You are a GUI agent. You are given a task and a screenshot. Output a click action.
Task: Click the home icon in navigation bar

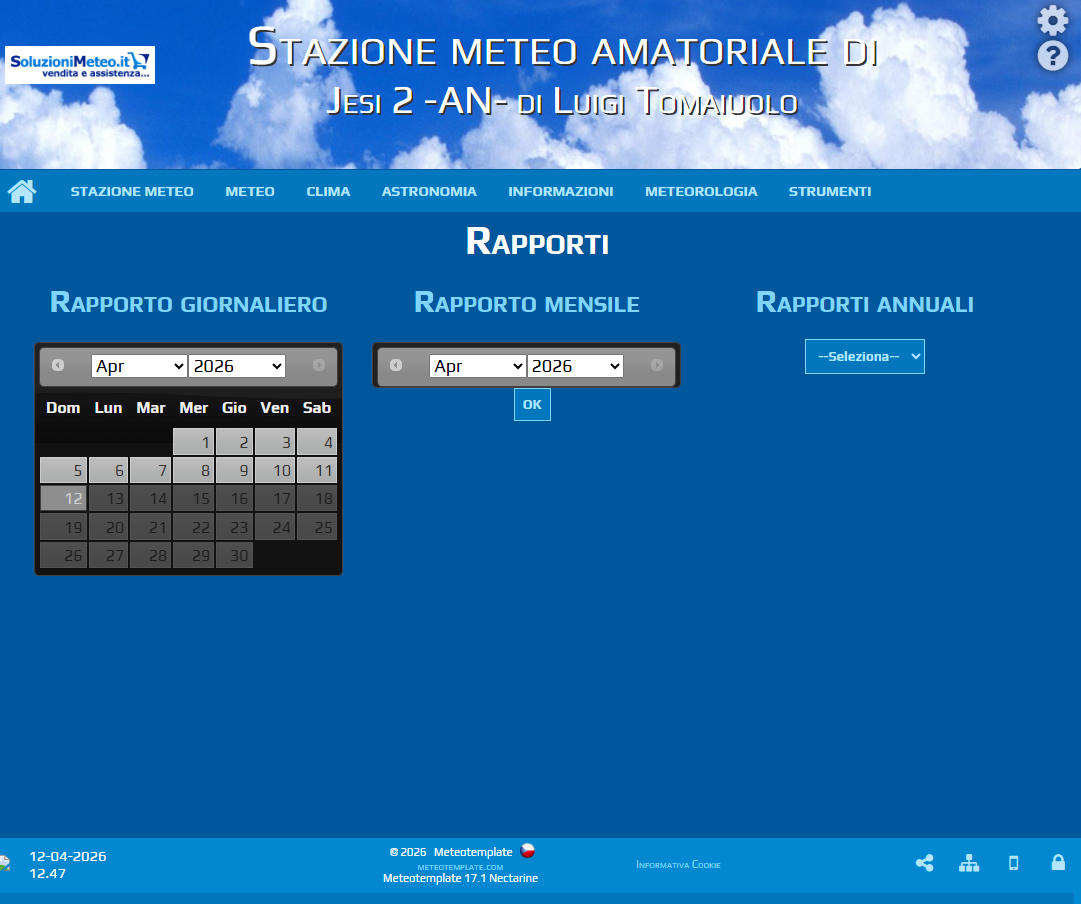coord(22,191)
